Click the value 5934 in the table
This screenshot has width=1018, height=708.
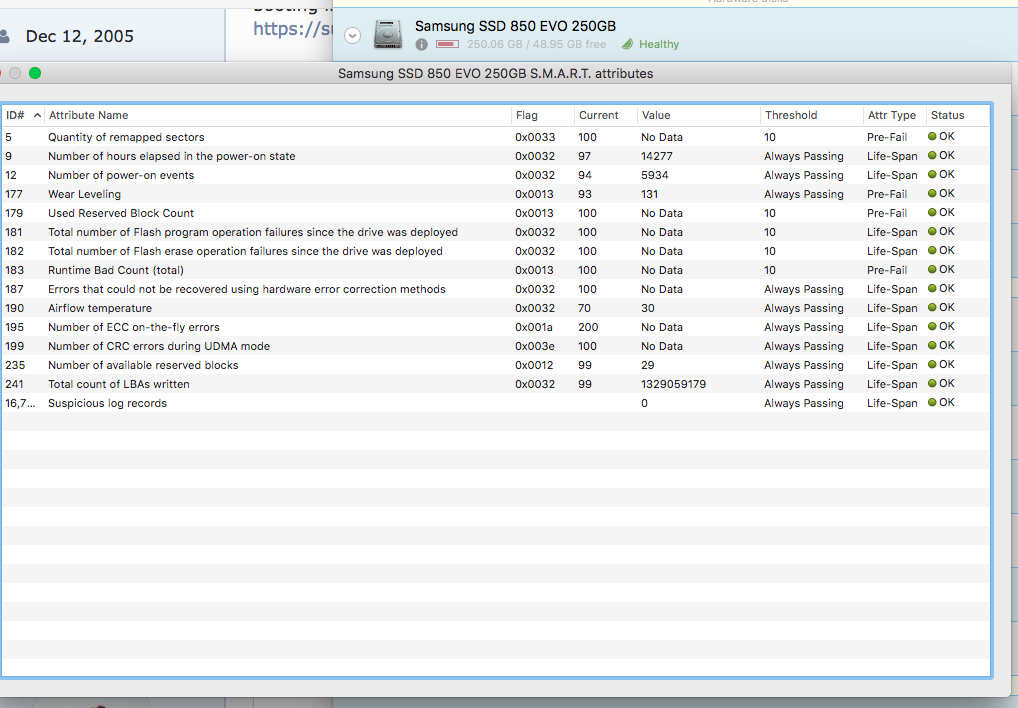(x=654, y=175)
